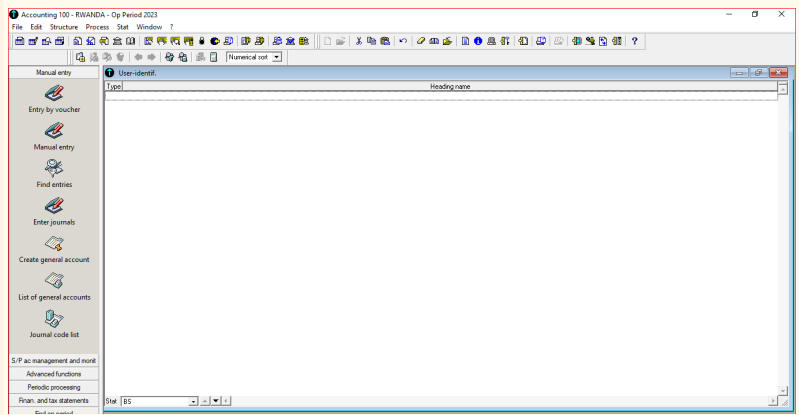
Task: Click the Help question mark icon
Action: point(634,41)
